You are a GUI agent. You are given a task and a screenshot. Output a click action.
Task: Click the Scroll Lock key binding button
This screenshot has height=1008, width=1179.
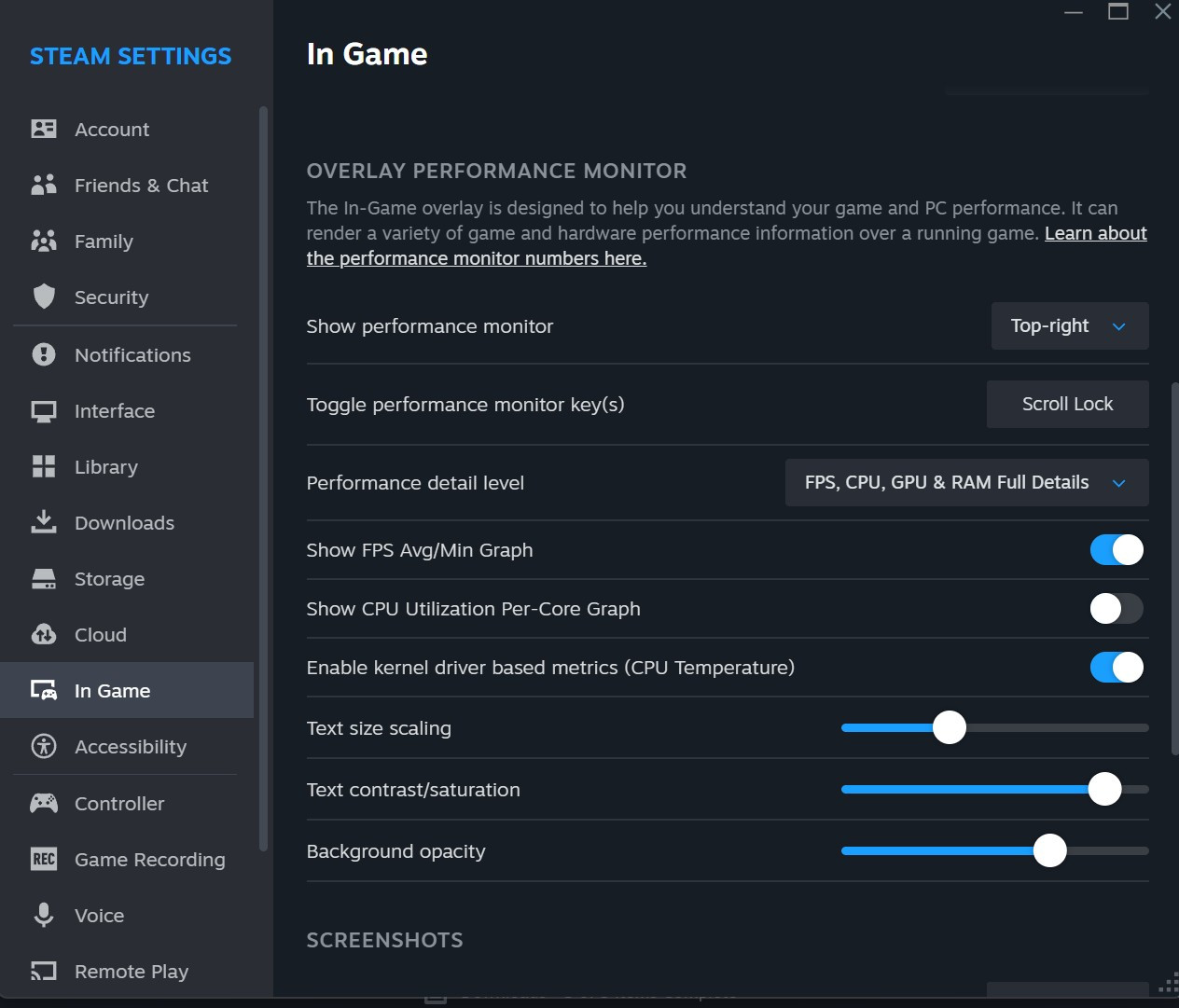(x=1068, y=404)
